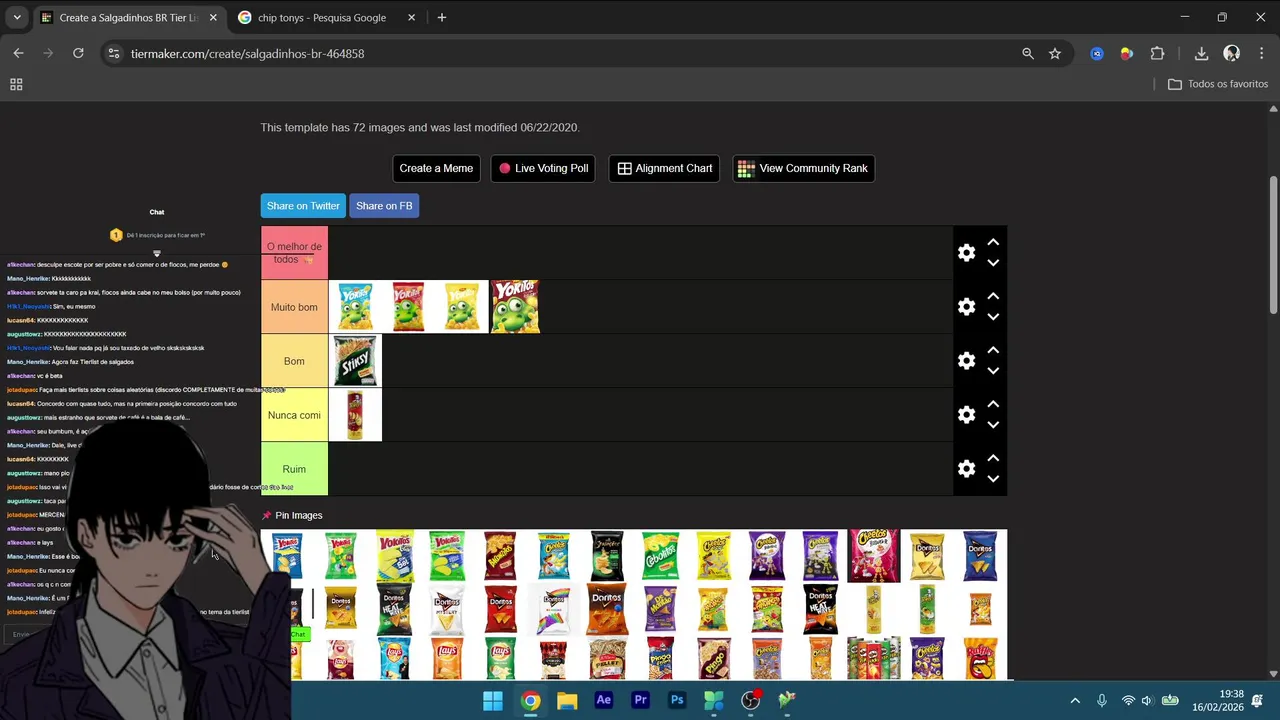Select the large Yokitos bag in Muito bom
The height and width of the screenshot is (720, 1280).
(515, 307)
